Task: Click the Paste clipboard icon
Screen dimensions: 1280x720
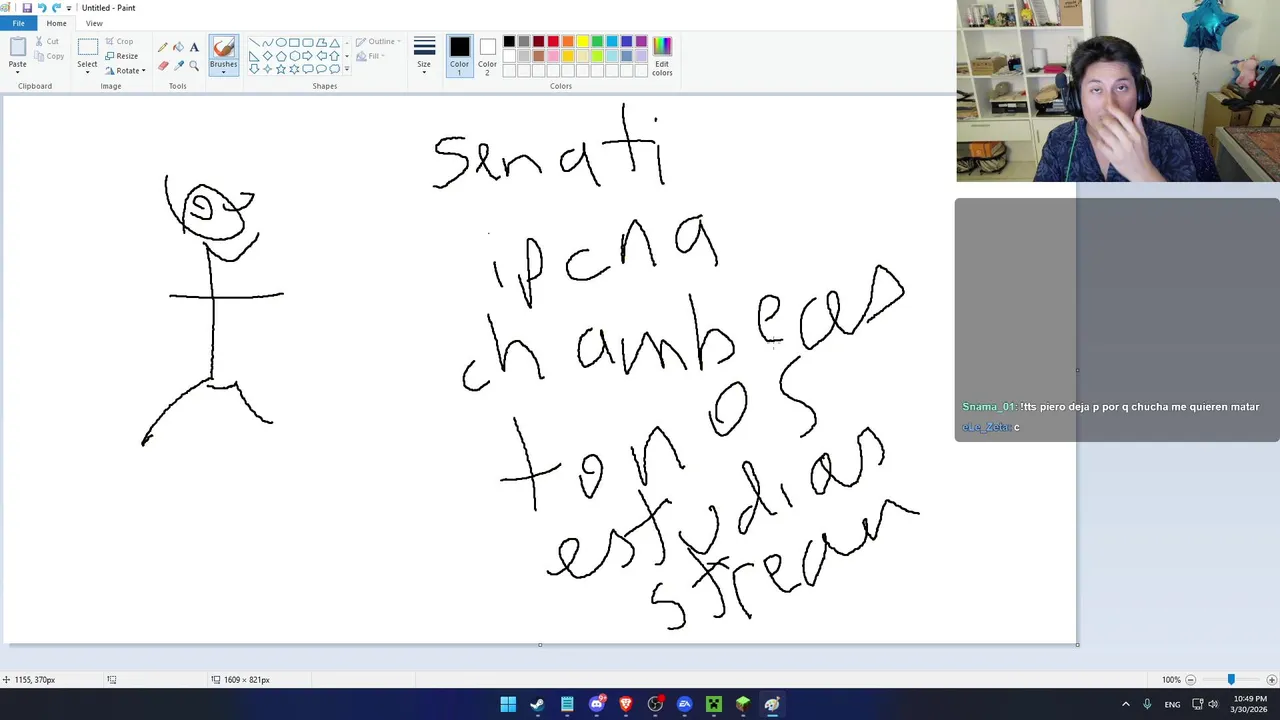Action: click(18, 47)
